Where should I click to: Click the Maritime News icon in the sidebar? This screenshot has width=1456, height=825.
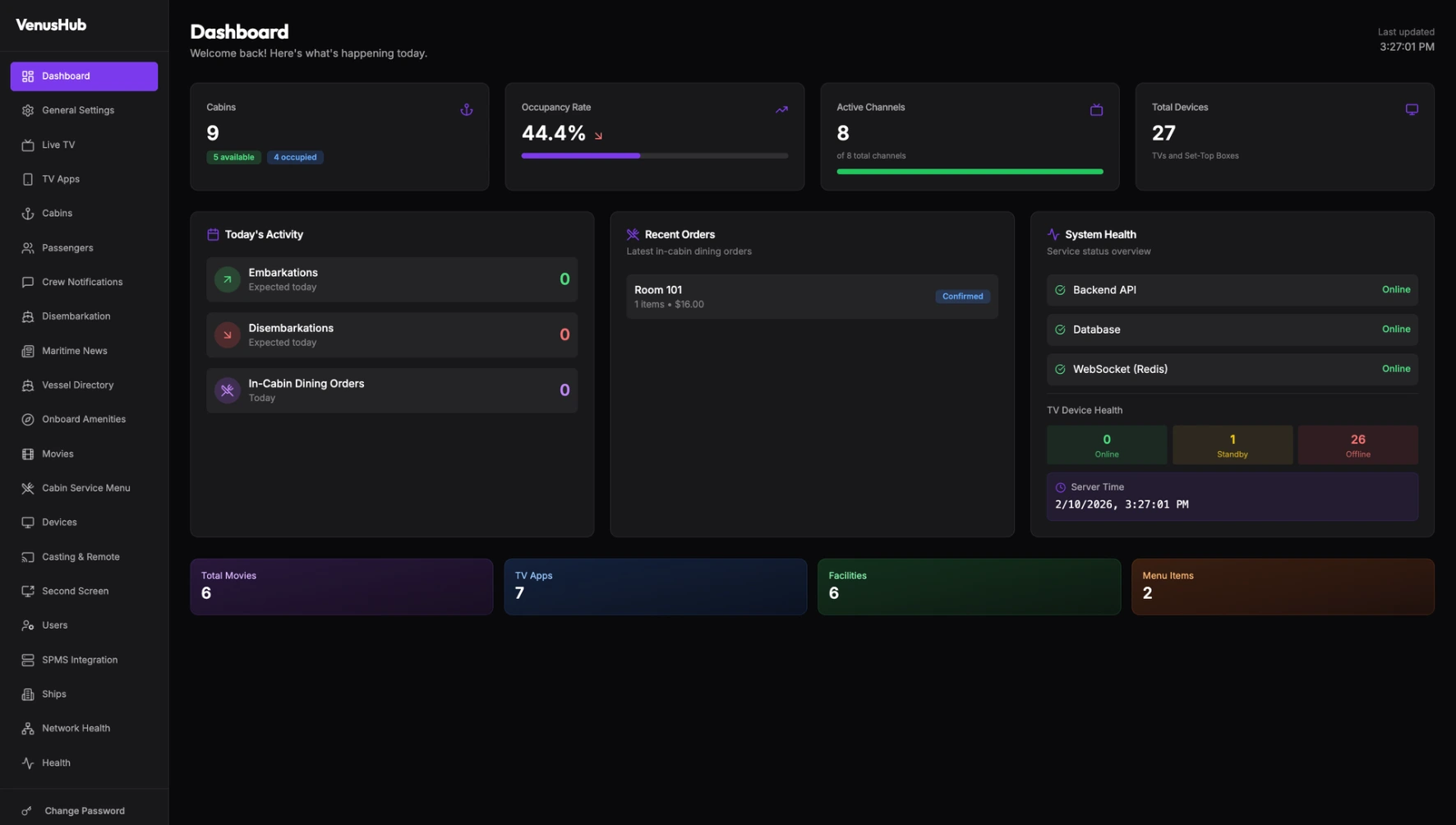pos(27,351)
